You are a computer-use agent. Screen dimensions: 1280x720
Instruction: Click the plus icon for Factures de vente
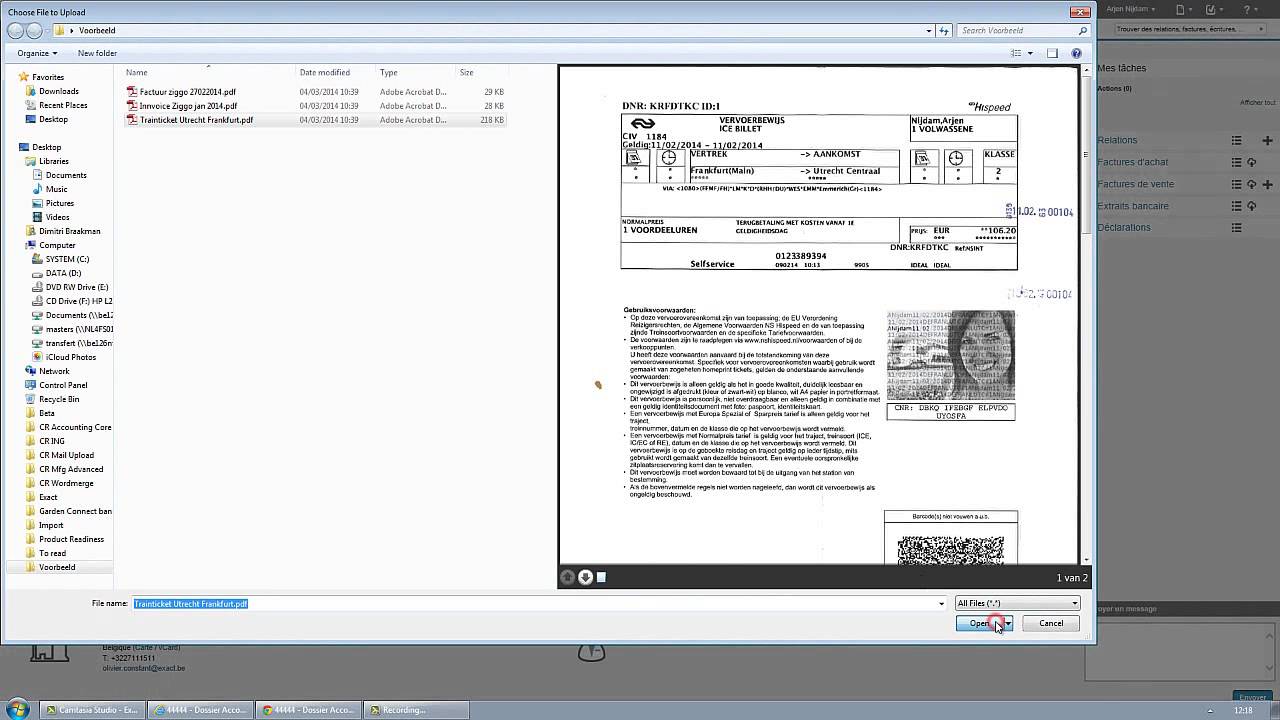(x=1267, y=184)
